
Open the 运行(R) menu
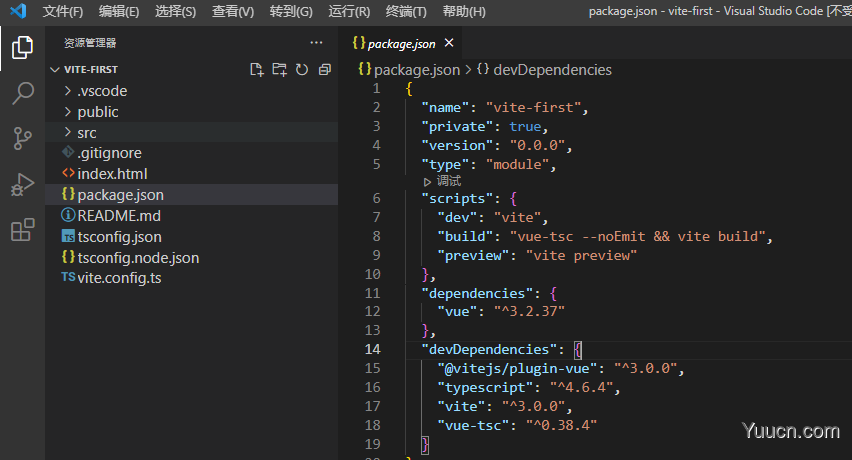pos(349,11)
